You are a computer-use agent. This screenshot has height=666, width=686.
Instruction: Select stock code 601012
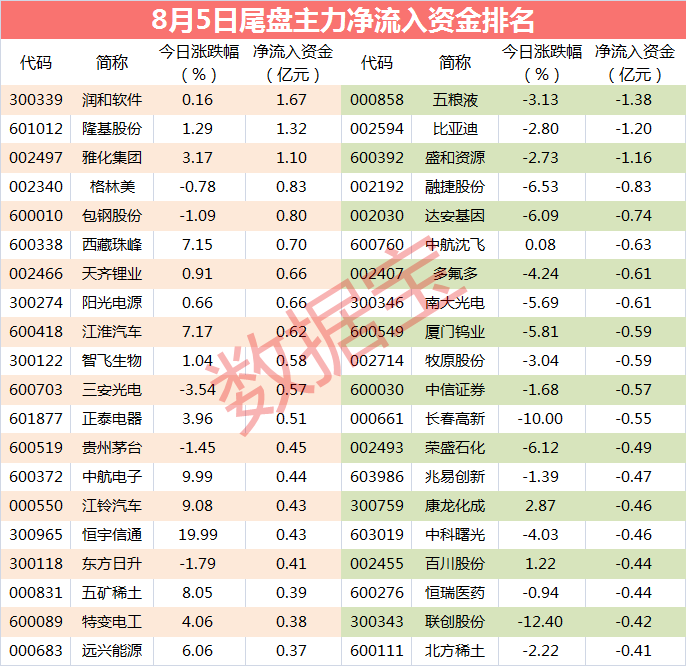36,129
